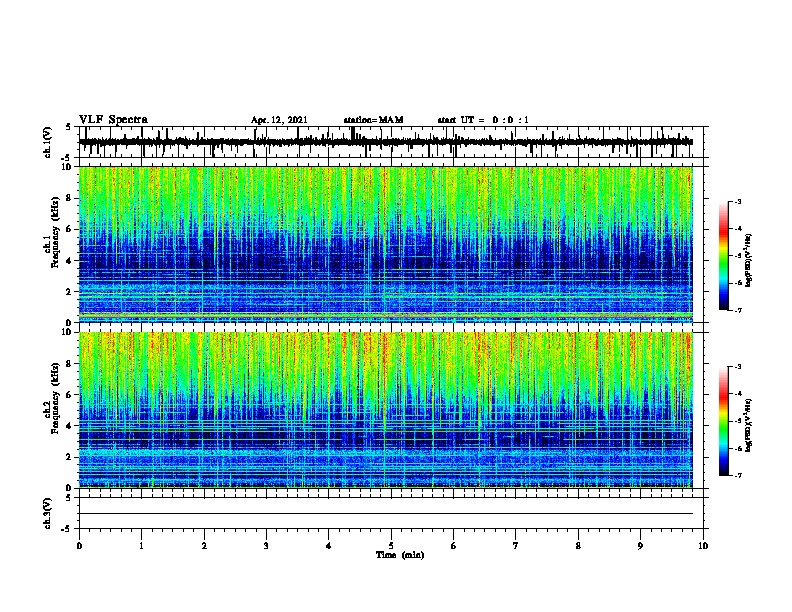Click the '10' kHz tick of ch.1 spectrogram
The width and height of the screenshot is (792, 612).
click(x=67, y=167)
